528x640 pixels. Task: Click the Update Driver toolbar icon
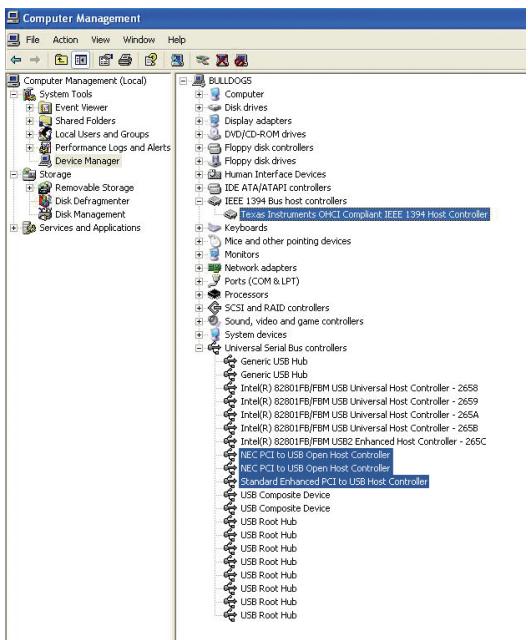(202, 60)
